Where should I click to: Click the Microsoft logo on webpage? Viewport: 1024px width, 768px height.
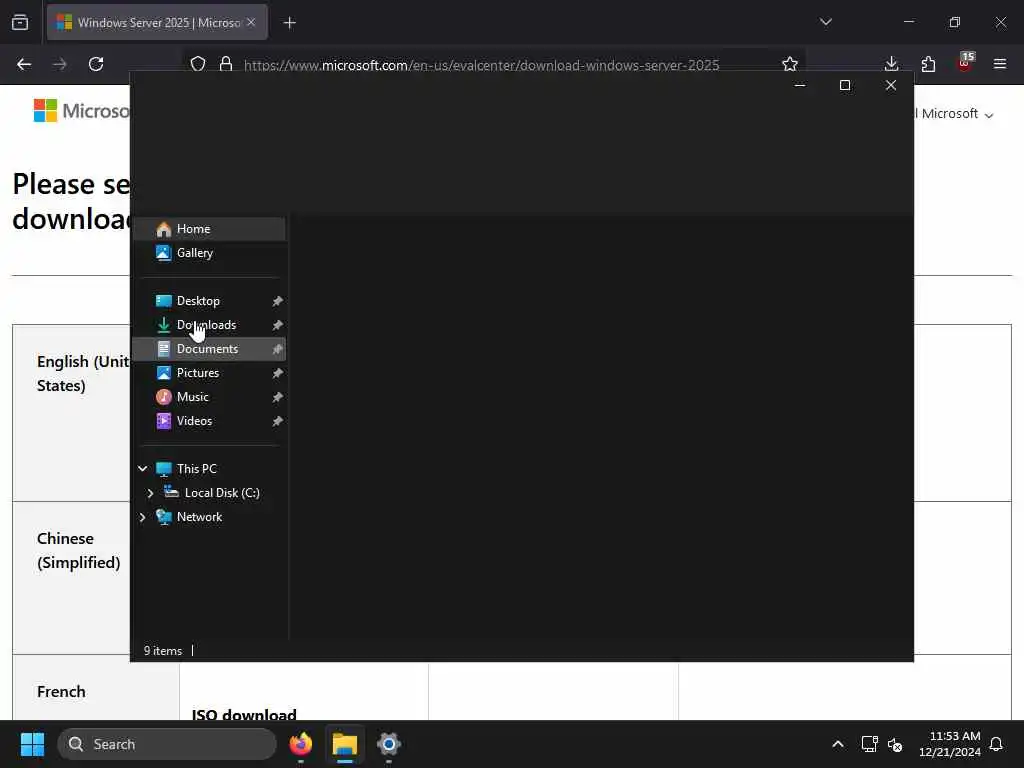pyautogui.click(x=81, y=111)
